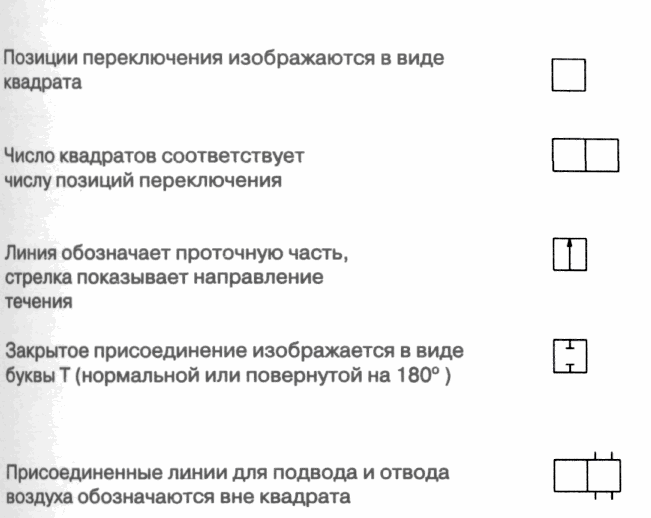Click the line 'числу позиций переключения'
The height and width of the screenshot is (518, 651).
(143, 181)
